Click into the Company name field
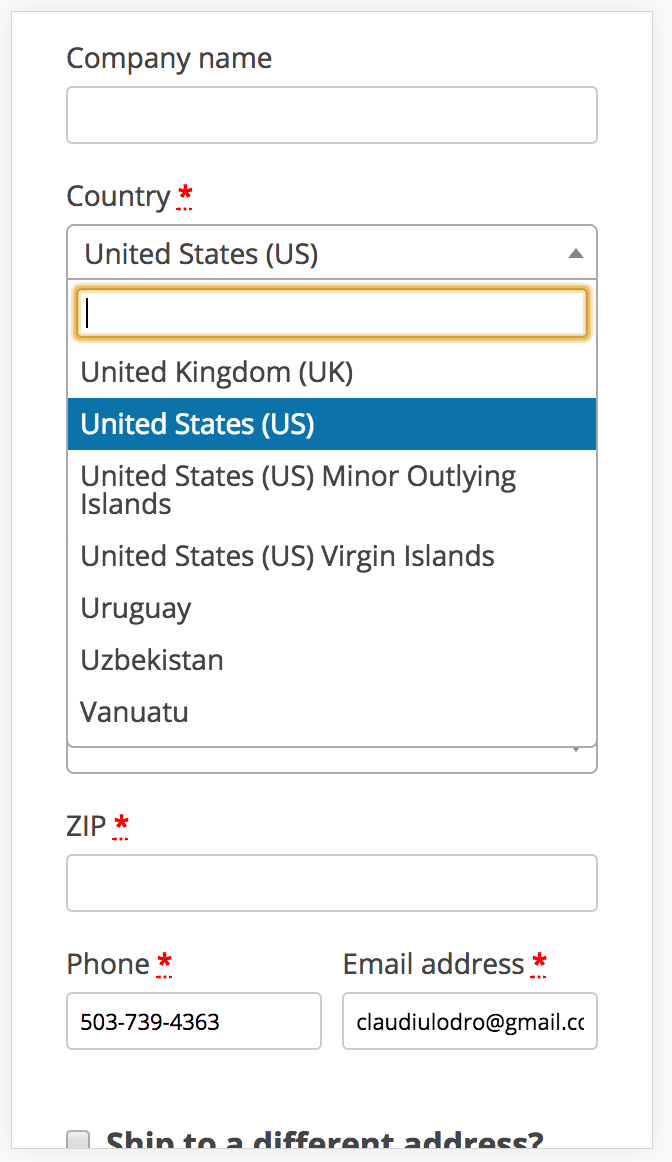672x1162 pixels. (332, 114)
